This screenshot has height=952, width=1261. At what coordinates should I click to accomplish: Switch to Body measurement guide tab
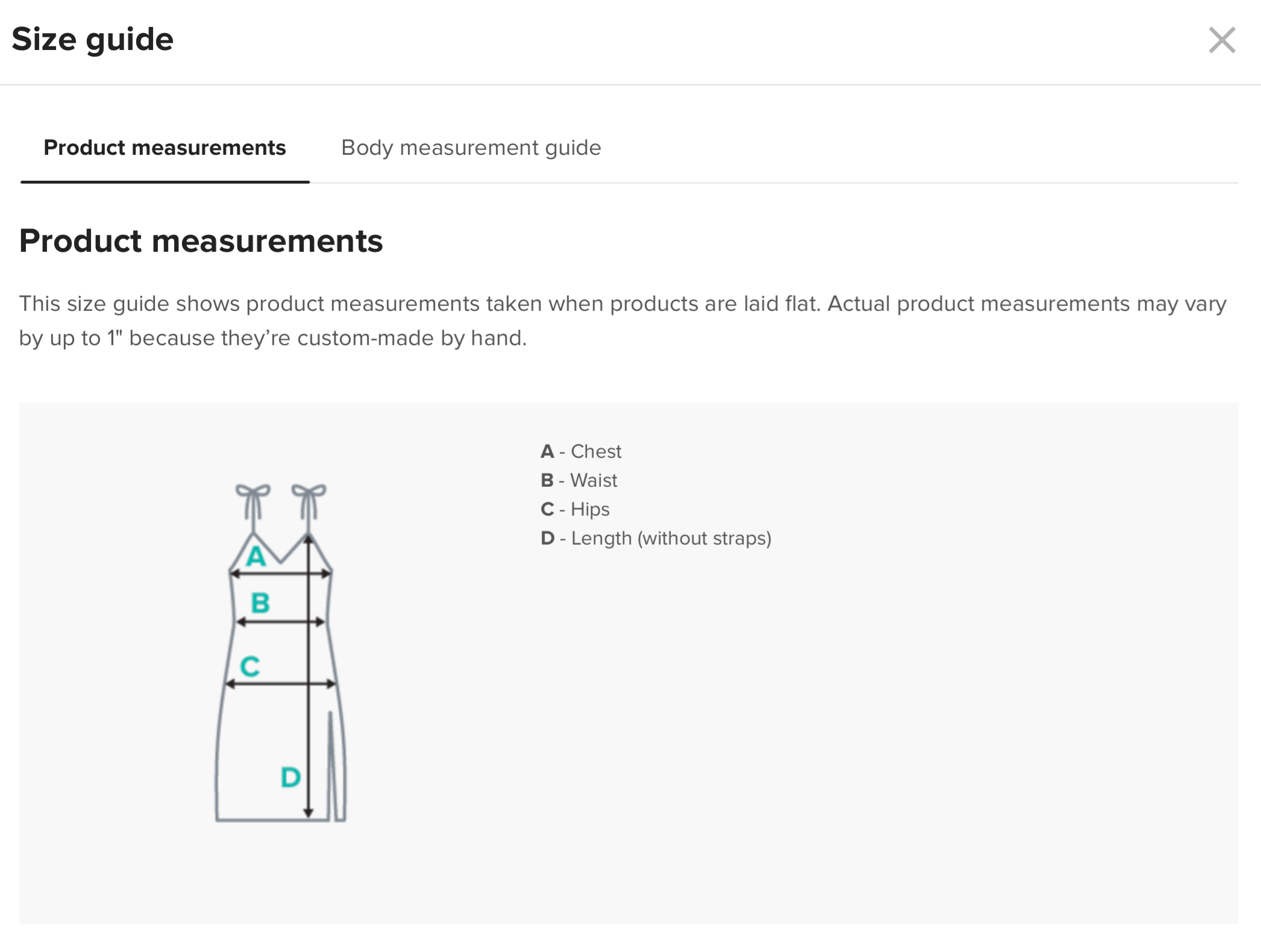click(471, 148)
